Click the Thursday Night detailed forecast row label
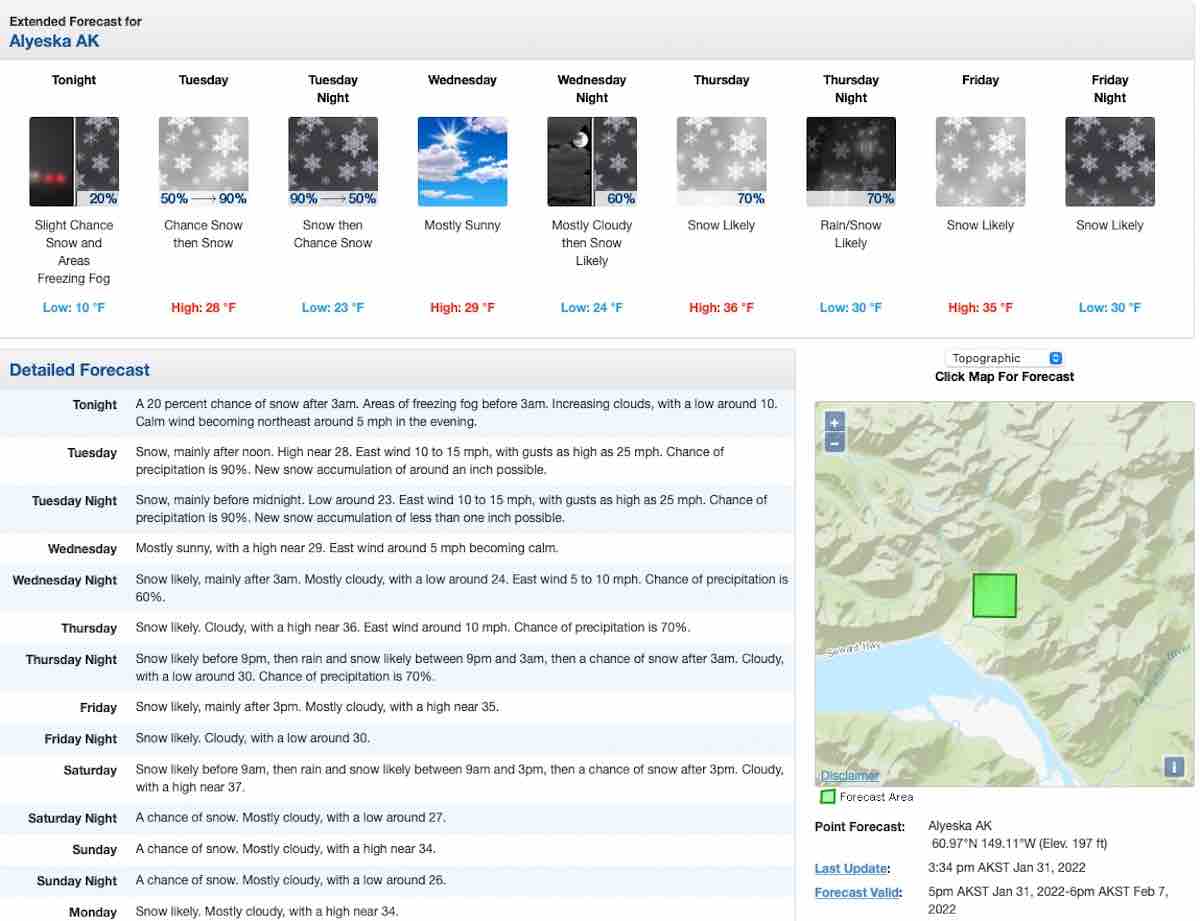The height and width of the screenshot is (921, 1200). click(71, 660)
